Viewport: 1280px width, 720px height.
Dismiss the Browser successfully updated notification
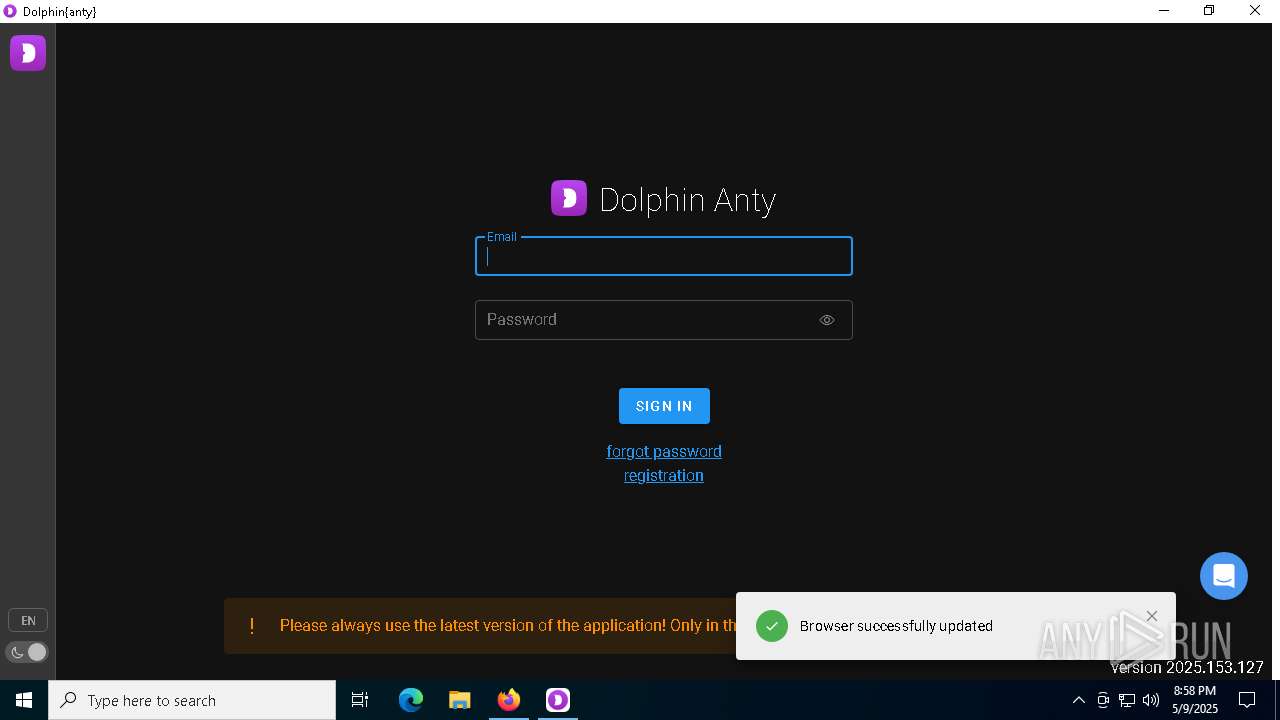click(1152, 616)
